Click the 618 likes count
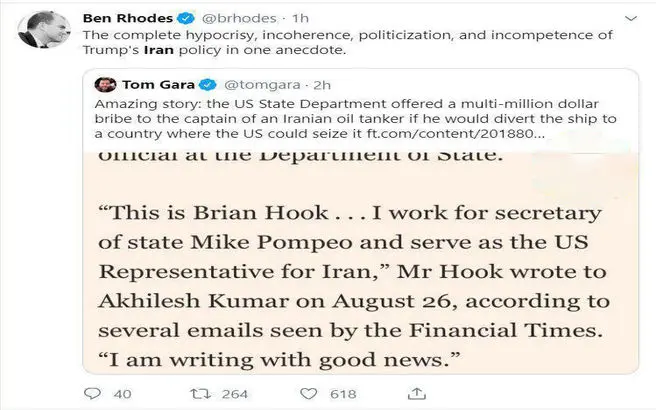The image size is (656, 410). [x=343, y=394]
